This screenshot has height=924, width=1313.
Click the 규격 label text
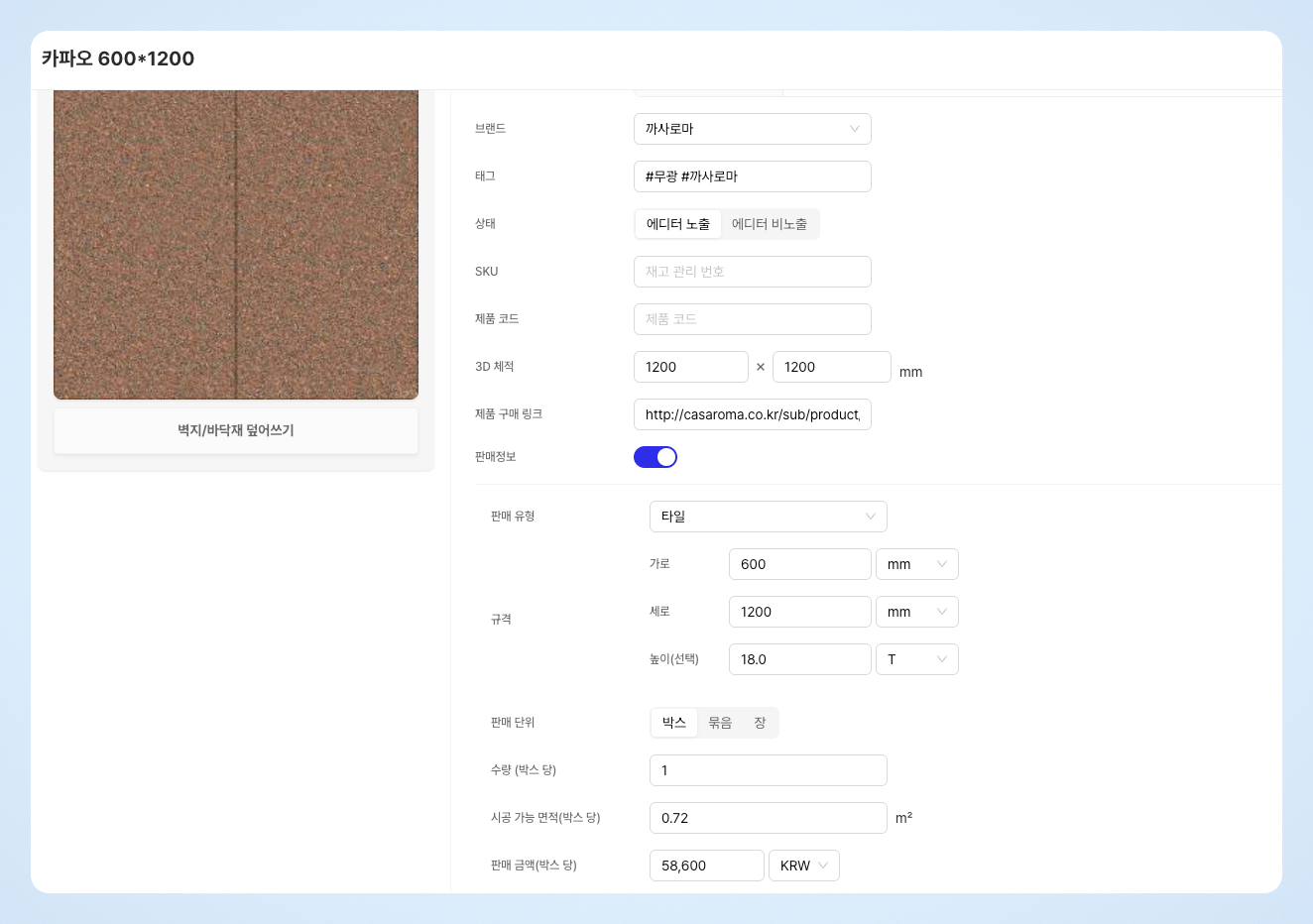click(501, 620)
